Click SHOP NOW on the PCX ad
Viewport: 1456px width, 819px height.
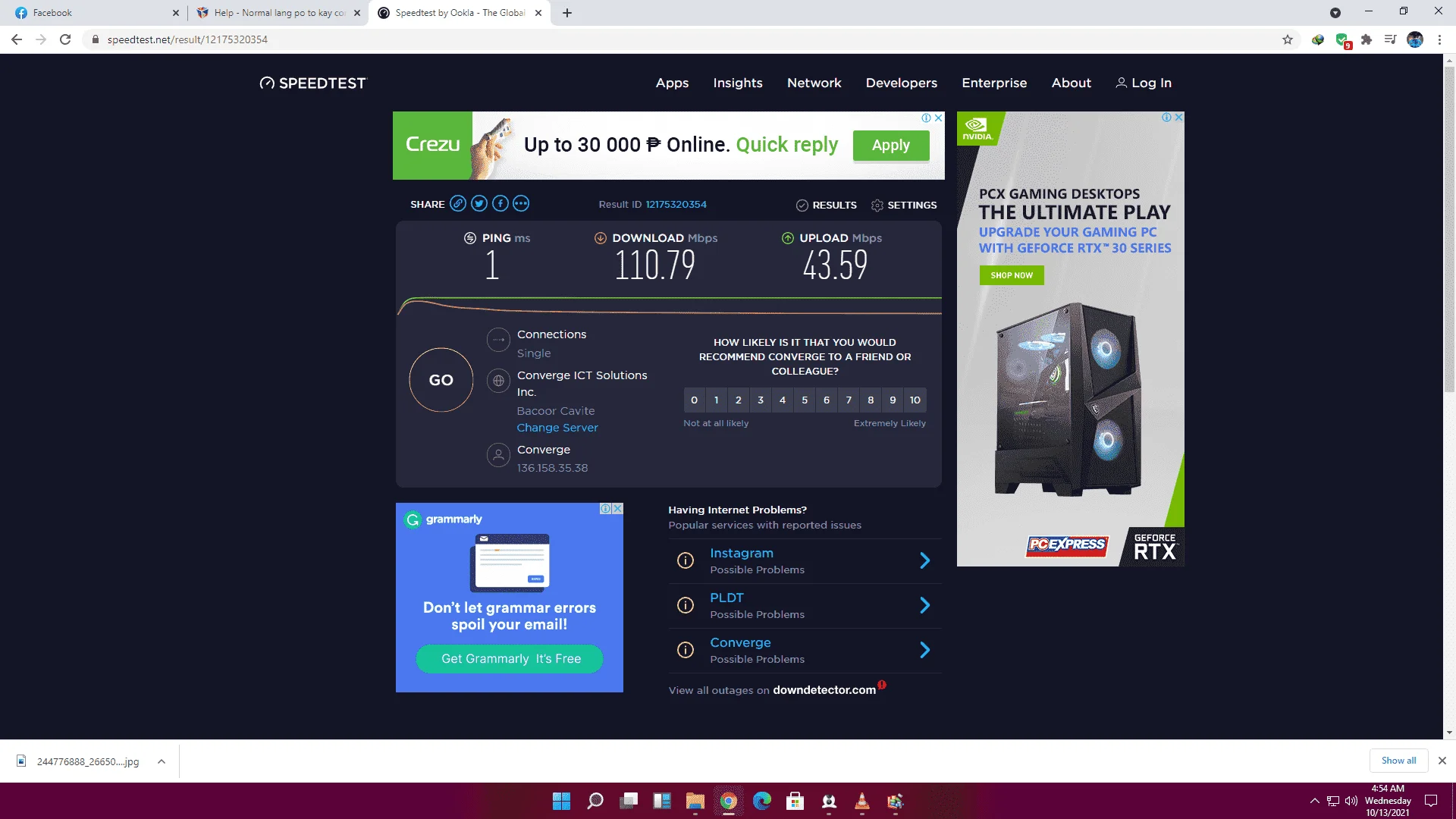1012,275
